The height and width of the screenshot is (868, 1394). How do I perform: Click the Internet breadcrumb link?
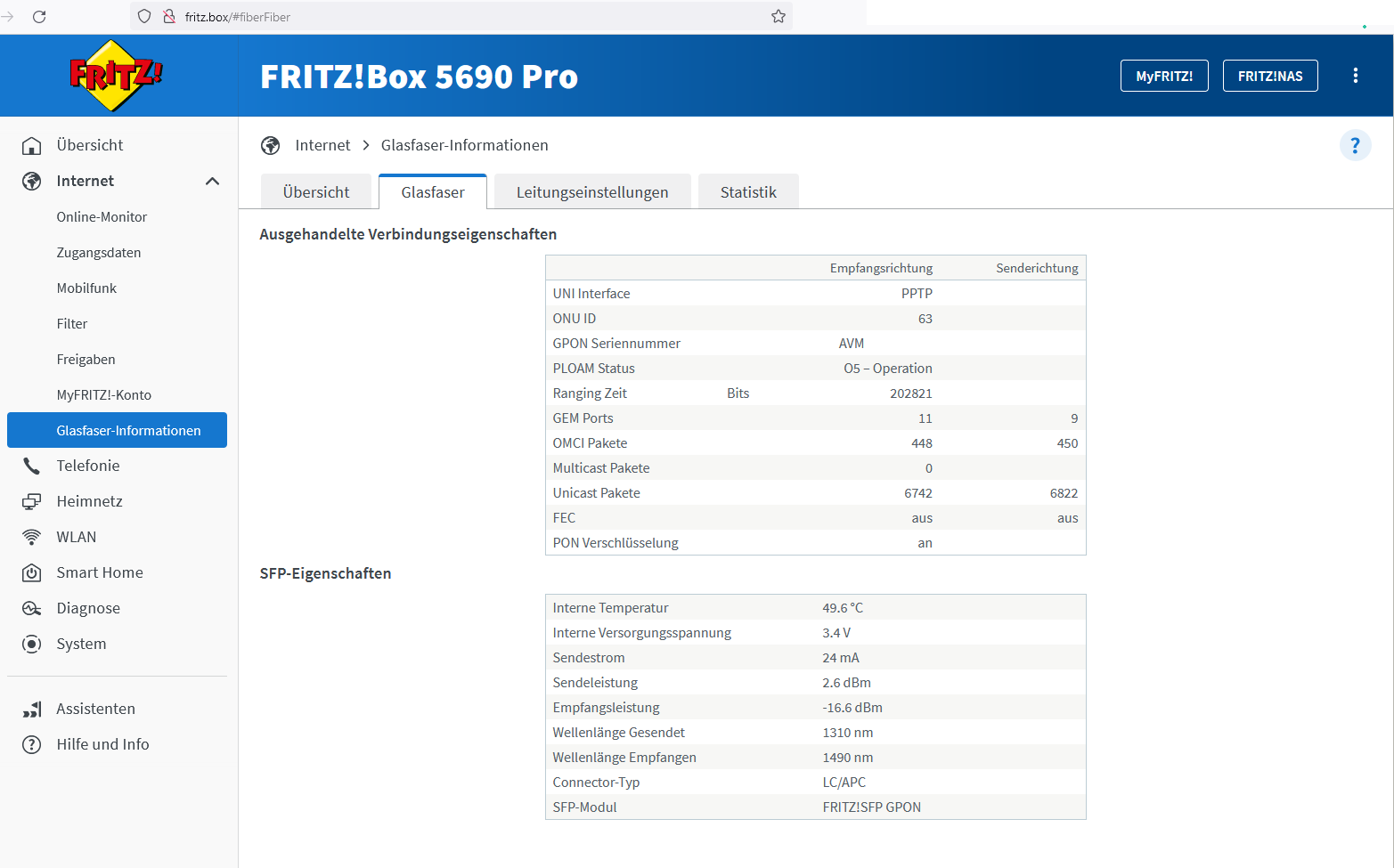click(322, 145)
